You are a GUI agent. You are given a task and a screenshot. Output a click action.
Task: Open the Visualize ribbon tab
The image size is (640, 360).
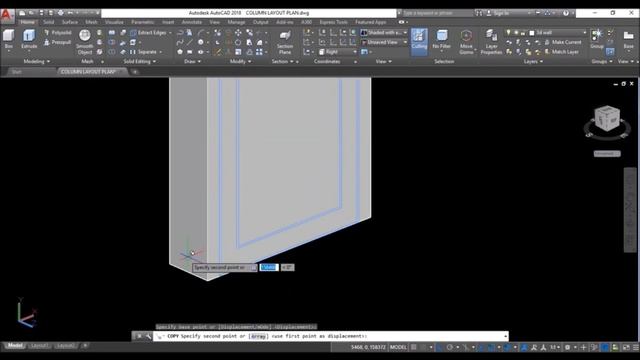tap(114, 22)
